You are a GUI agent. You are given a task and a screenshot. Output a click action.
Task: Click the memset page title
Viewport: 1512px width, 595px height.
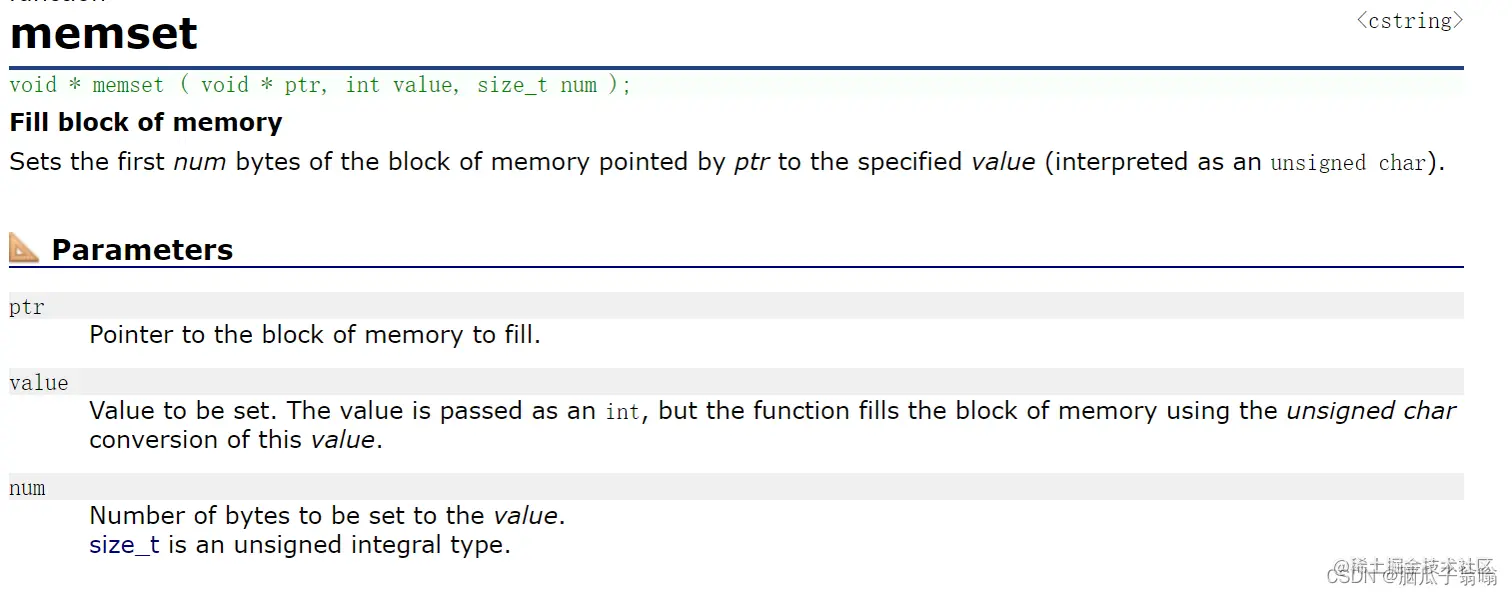pyautogui.click(x=104, y=33)
